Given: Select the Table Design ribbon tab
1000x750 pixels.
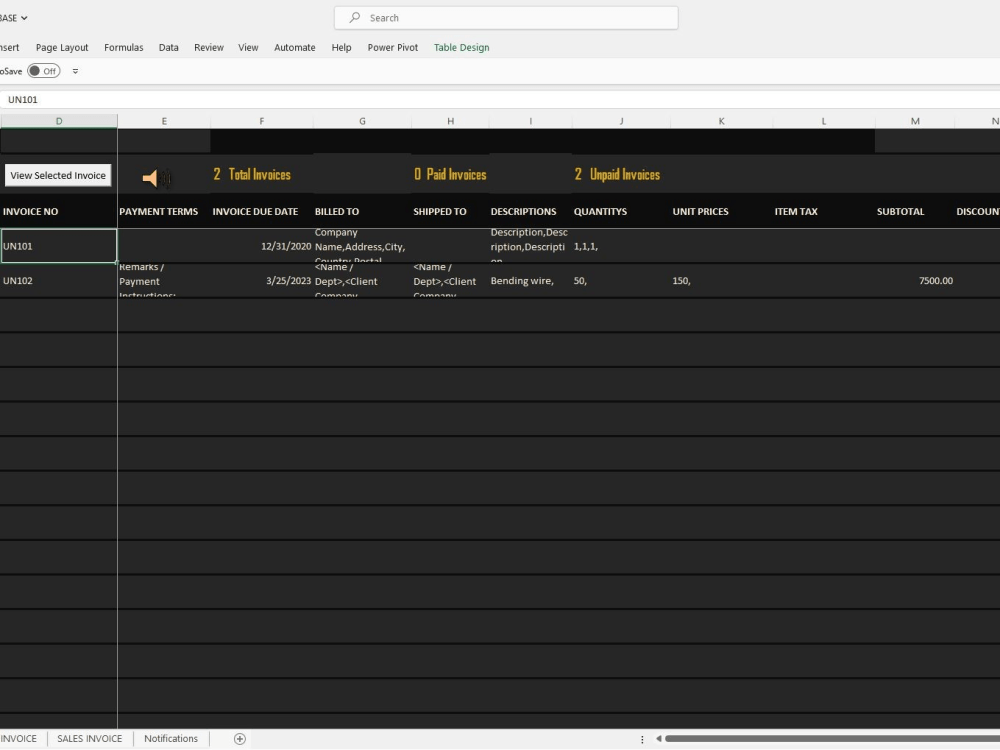Looking at the screenshot, I should (461, 47).
